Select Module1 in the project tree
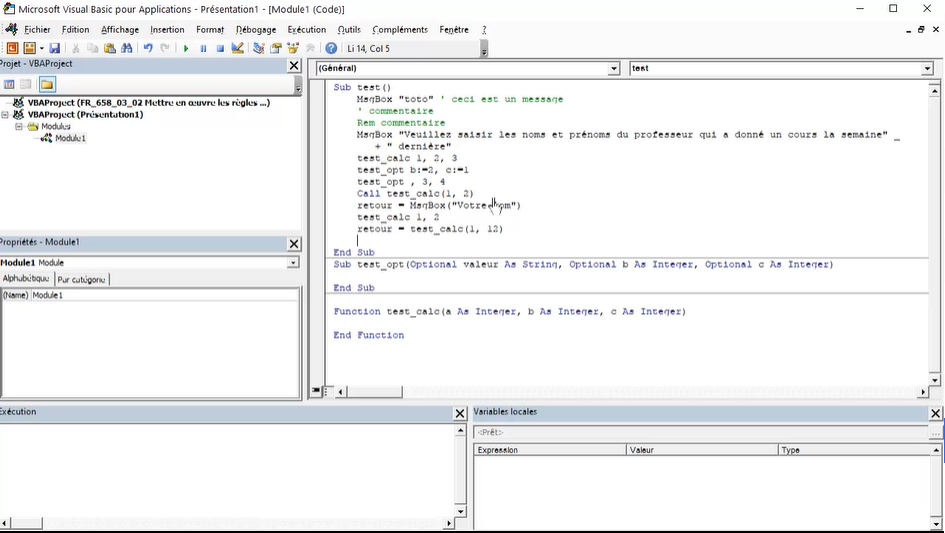Screen dimensions: 945x533 pyautogui.click(x=69, y=138)
